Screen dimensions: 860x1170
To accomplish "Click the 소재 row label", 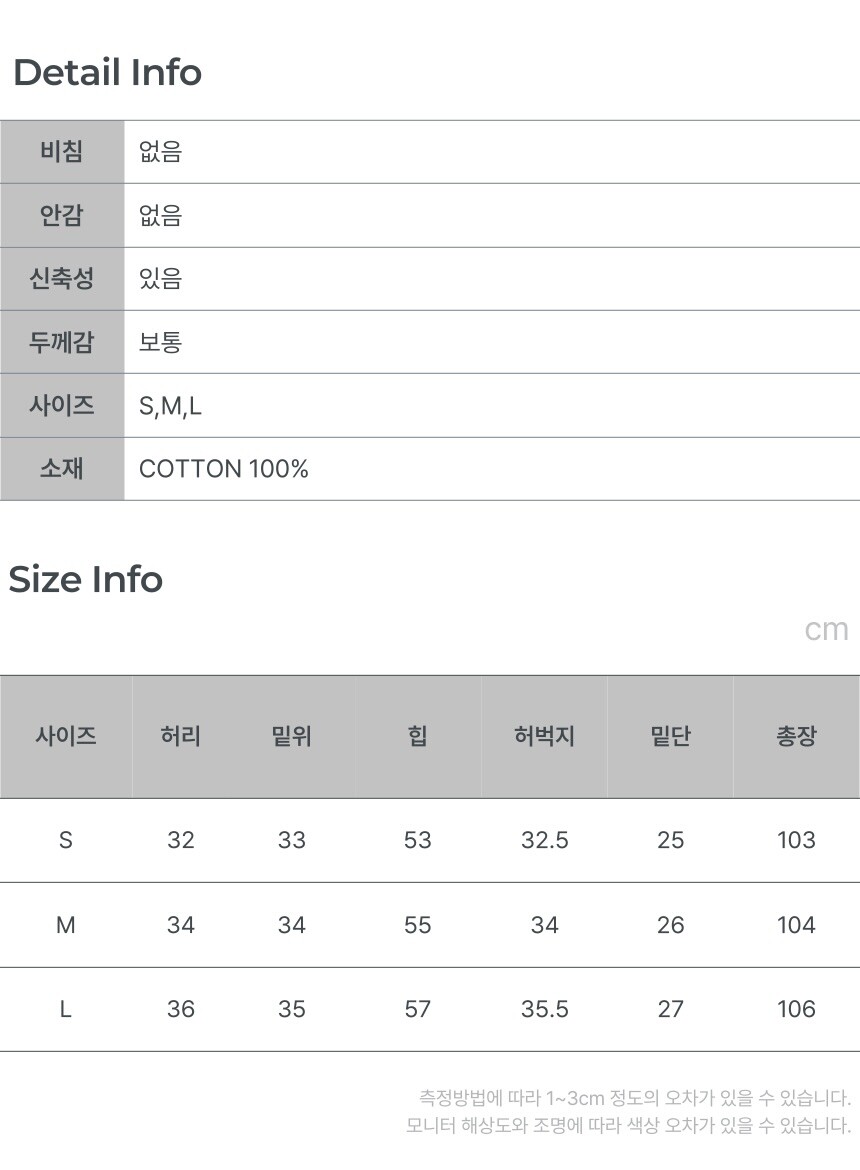I will click(62, 469).
